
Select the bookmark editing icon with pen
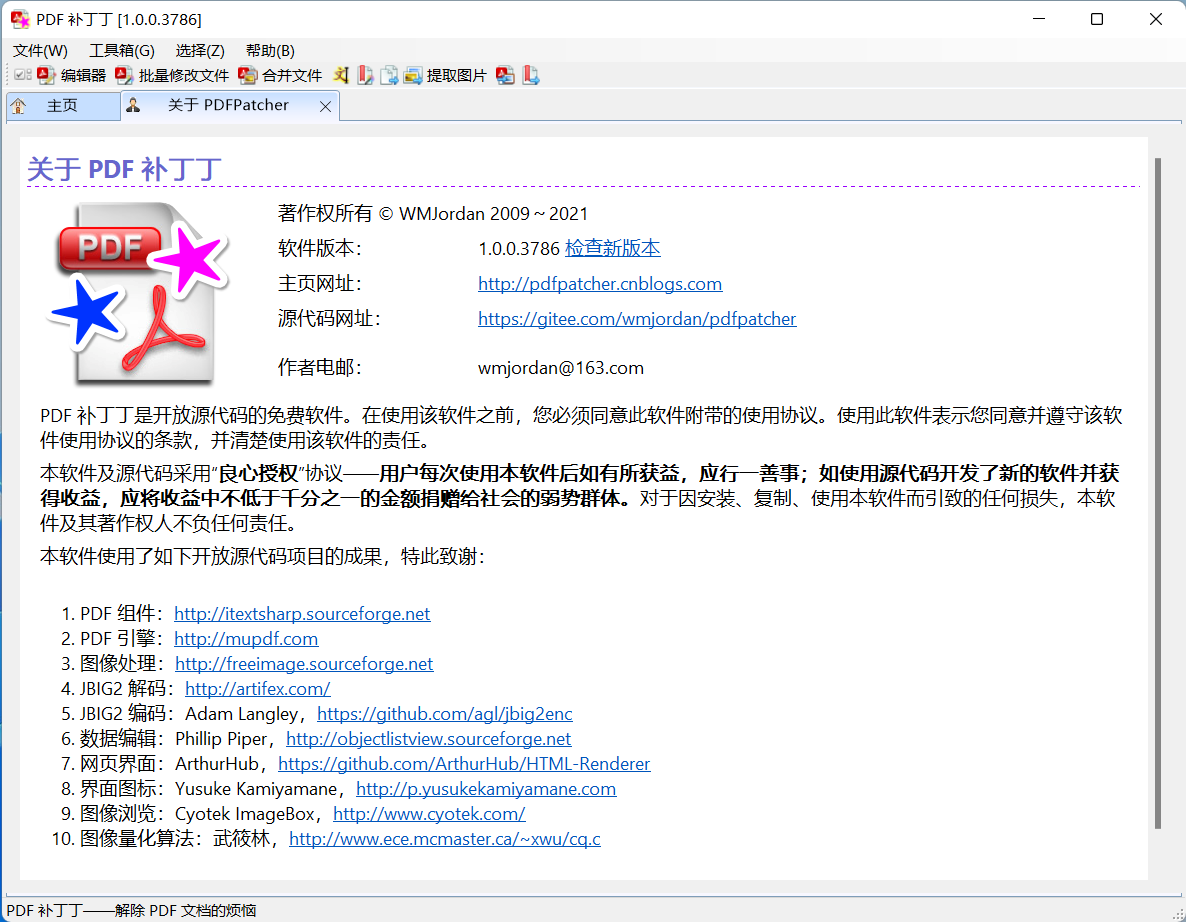pyautogui.click(x=363, y=75)
